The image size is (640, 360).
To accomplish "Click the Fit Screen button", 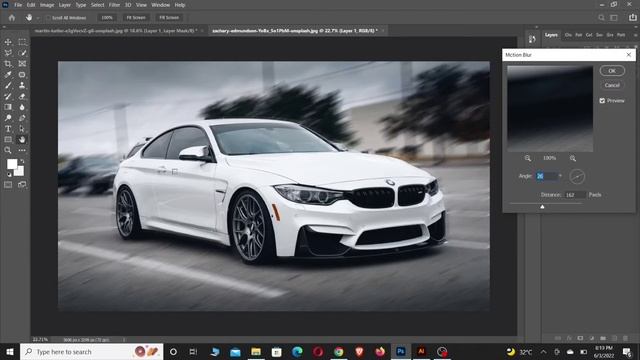I will (x=136, y=18).
